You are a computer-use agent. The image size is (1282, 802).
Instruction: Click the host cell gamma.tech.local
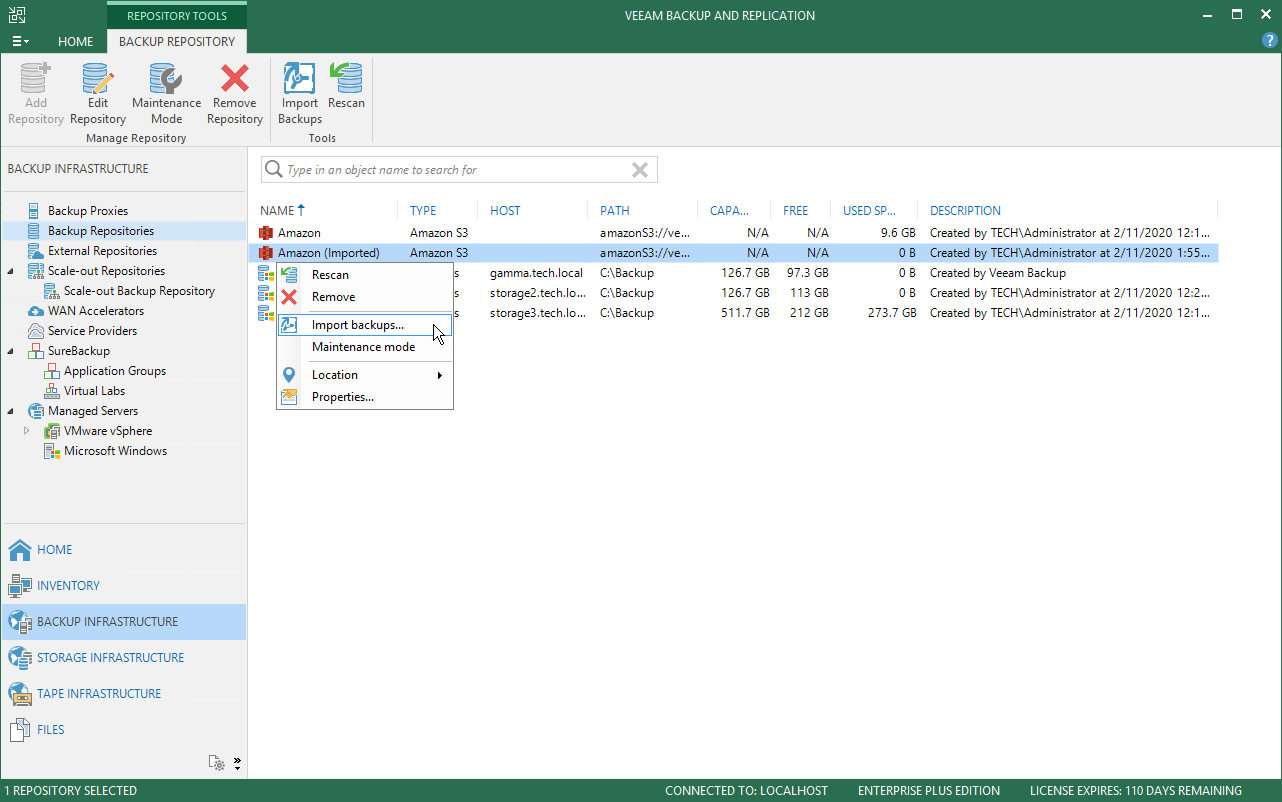click(536, 273)
